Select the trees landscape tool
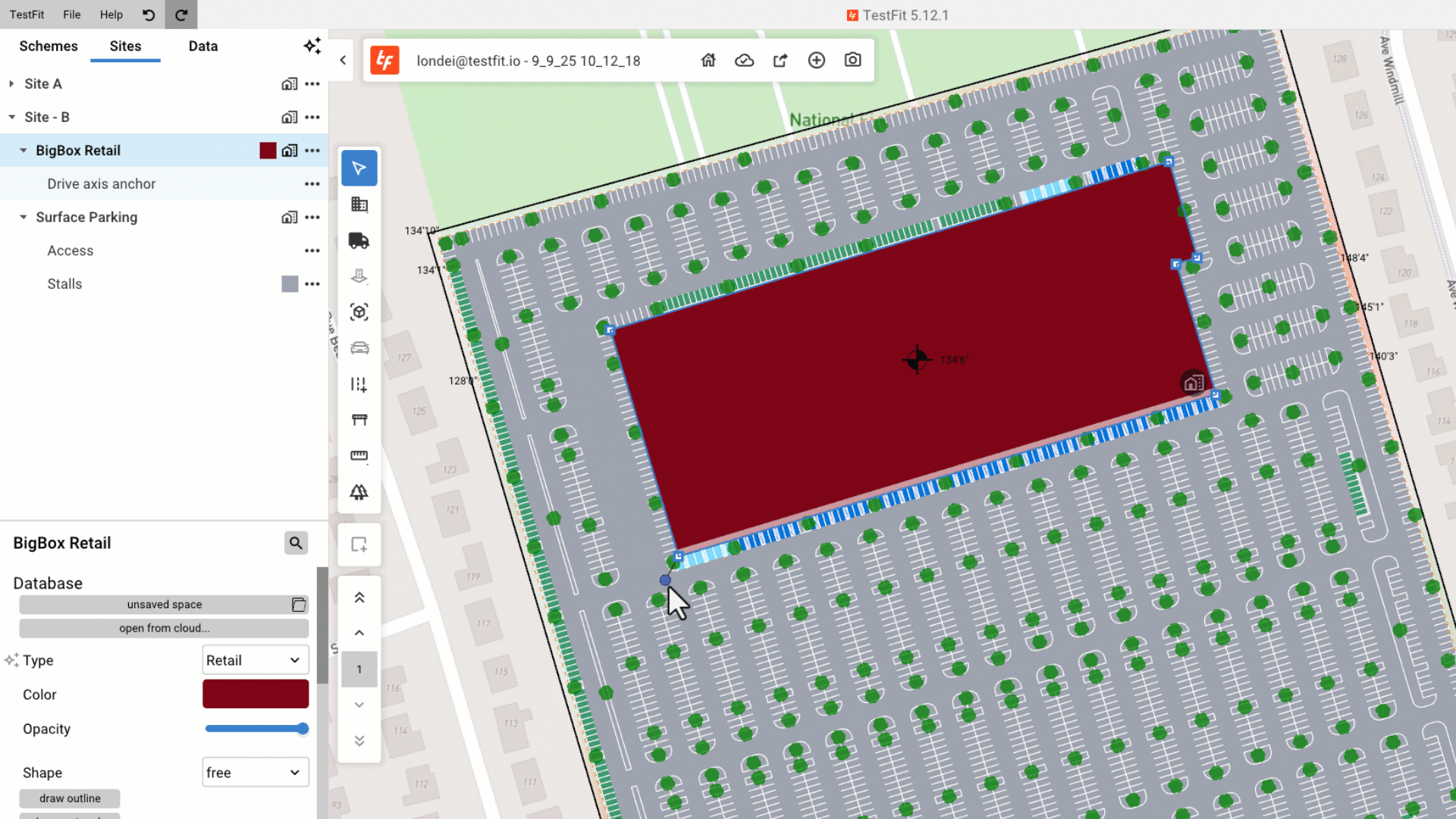Image resolution: width=1456 pixels, height=819 pixels. 359,492
